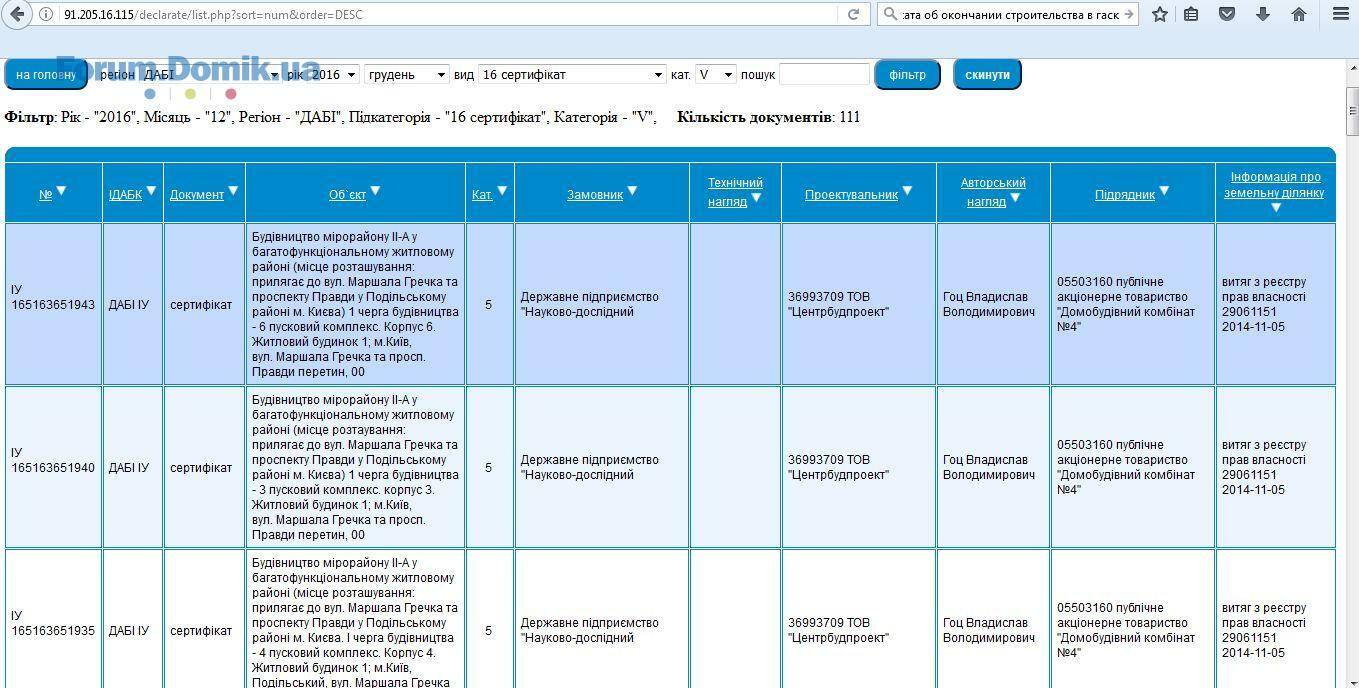
Task: Go to the browser home icon
Action: [1299, 14]
